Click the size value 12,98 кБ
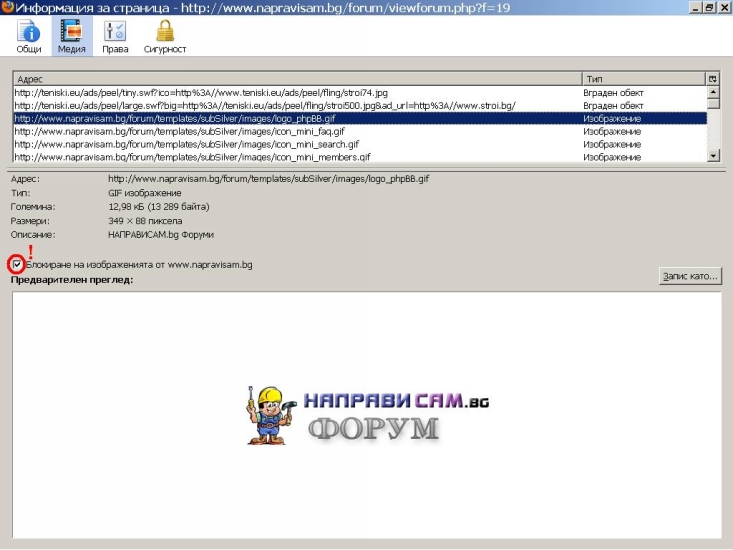Image resolution: width=733 pixels, height=550 pixels. [158, 207]
